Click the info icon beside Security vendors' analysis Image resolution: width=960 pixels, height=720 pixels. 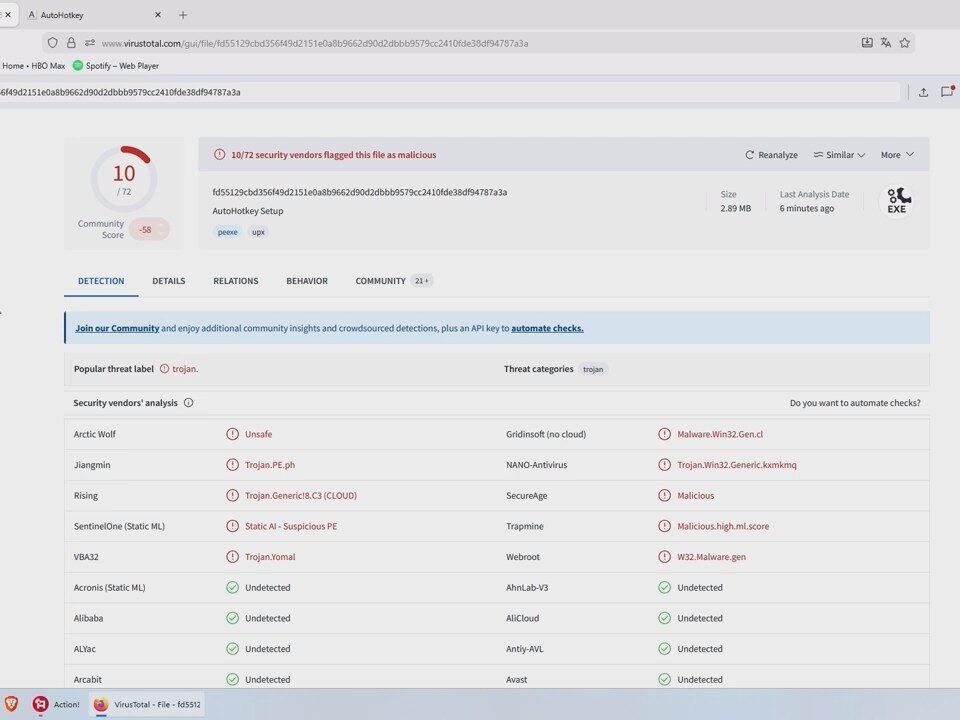pyautogui.click(x=188, y=403)
